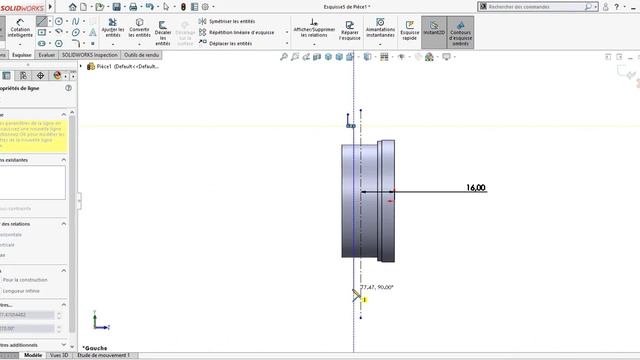Click the 16,00 dimension value
This screenshot has height=360, width=640.
pyautogui.click(x=476, y=187)
